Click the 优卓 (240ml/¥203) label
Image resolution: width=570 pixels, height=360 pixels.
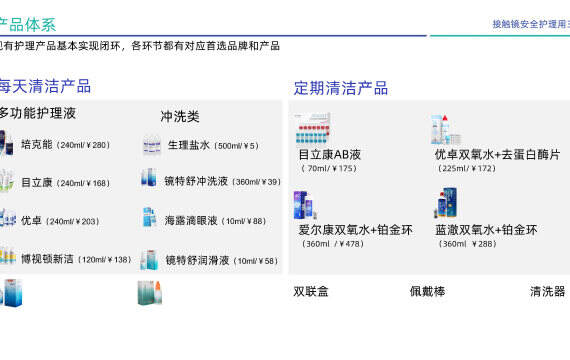point(60,221)
